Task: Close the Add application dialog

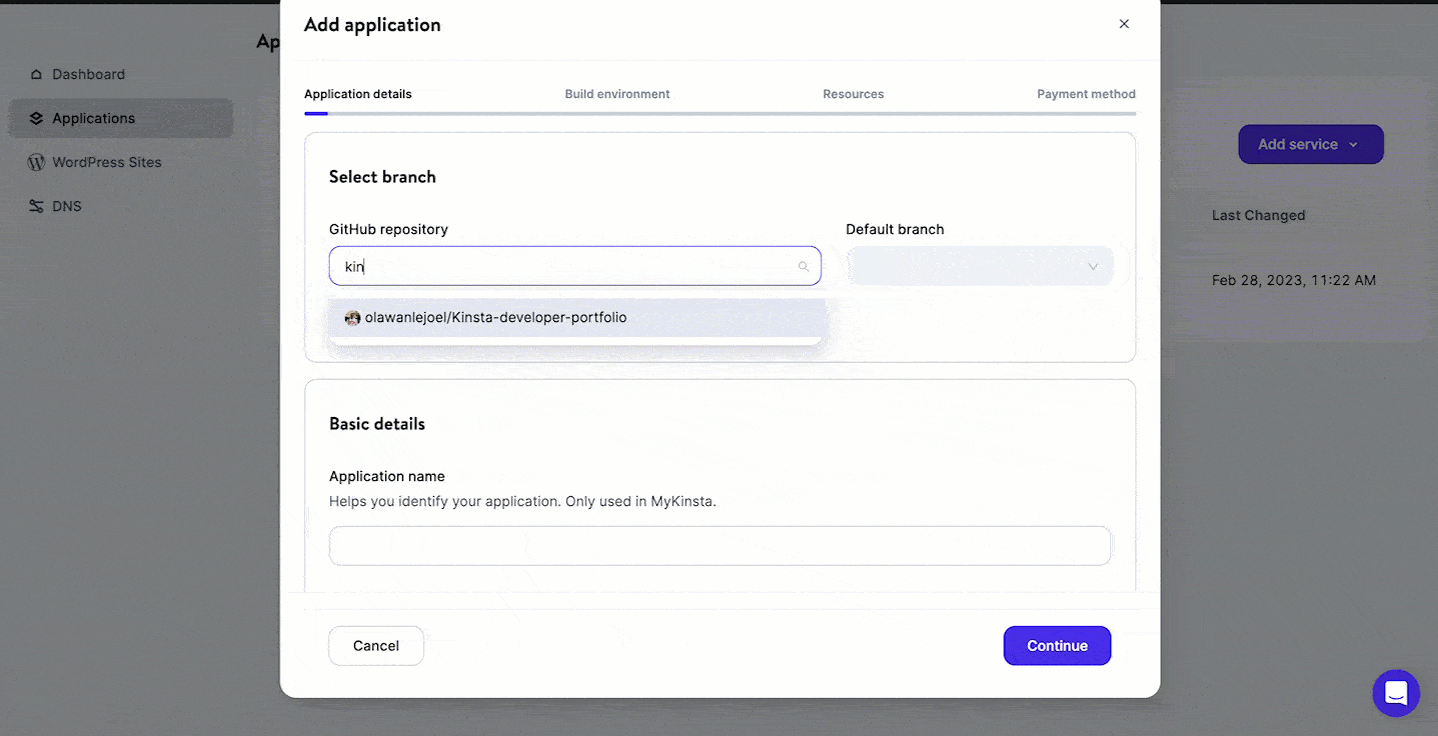Action: coord(1124,24)
